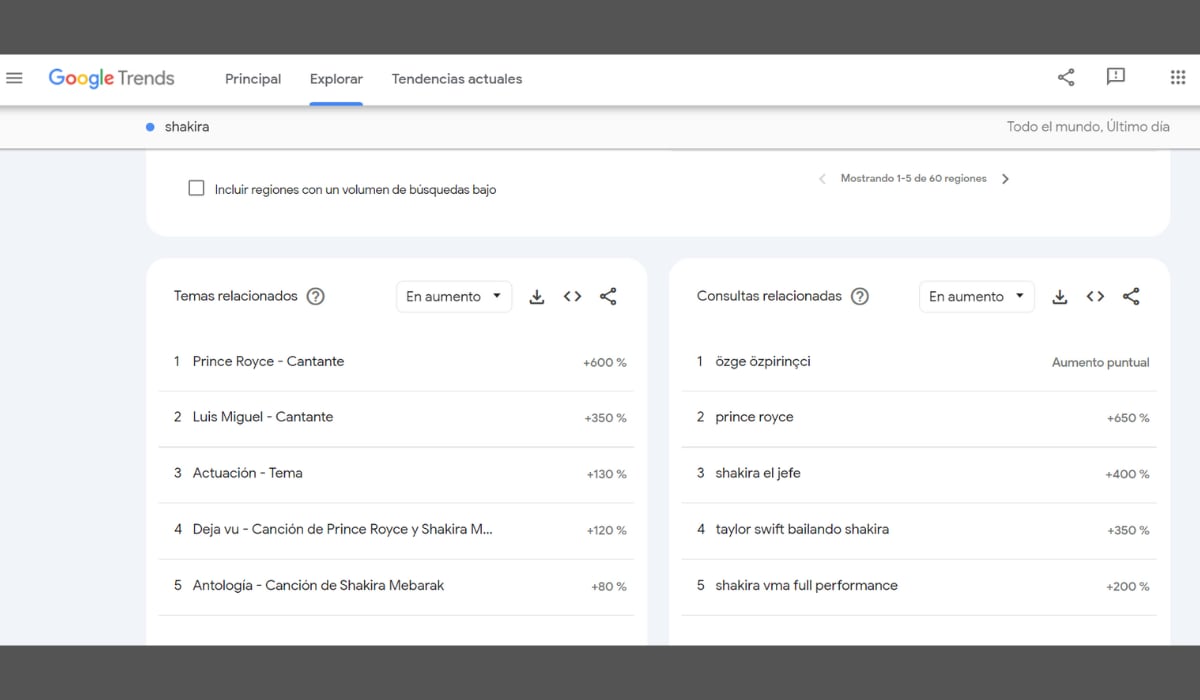
Task: Embed the Temas relacionados widget
Action: (572, 296)
